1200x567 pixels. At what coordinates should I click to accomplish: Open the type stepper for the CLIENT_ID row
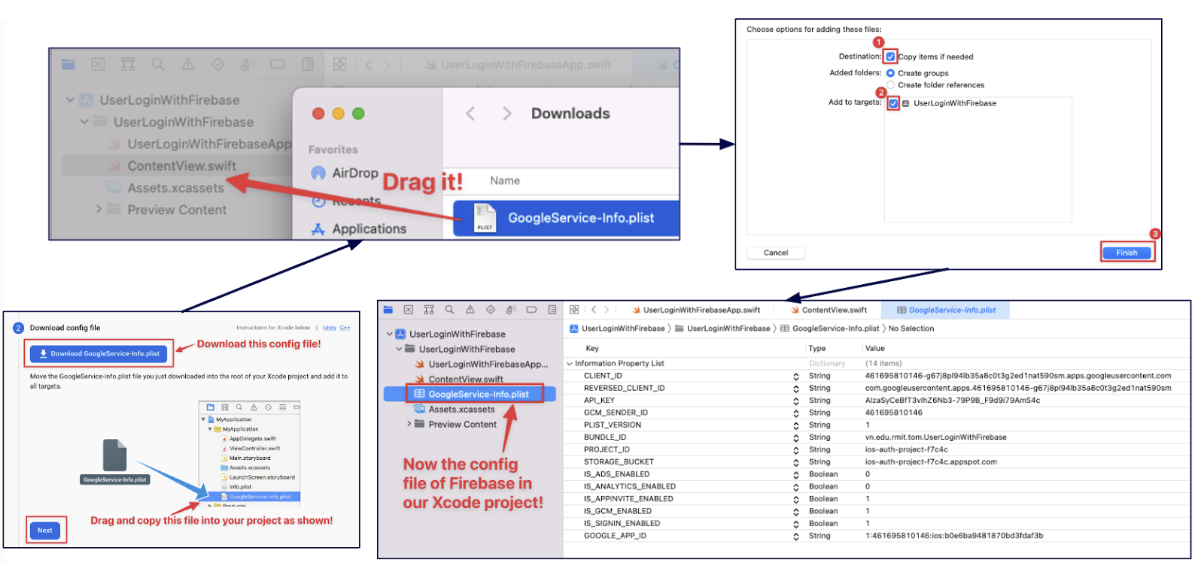796,376
